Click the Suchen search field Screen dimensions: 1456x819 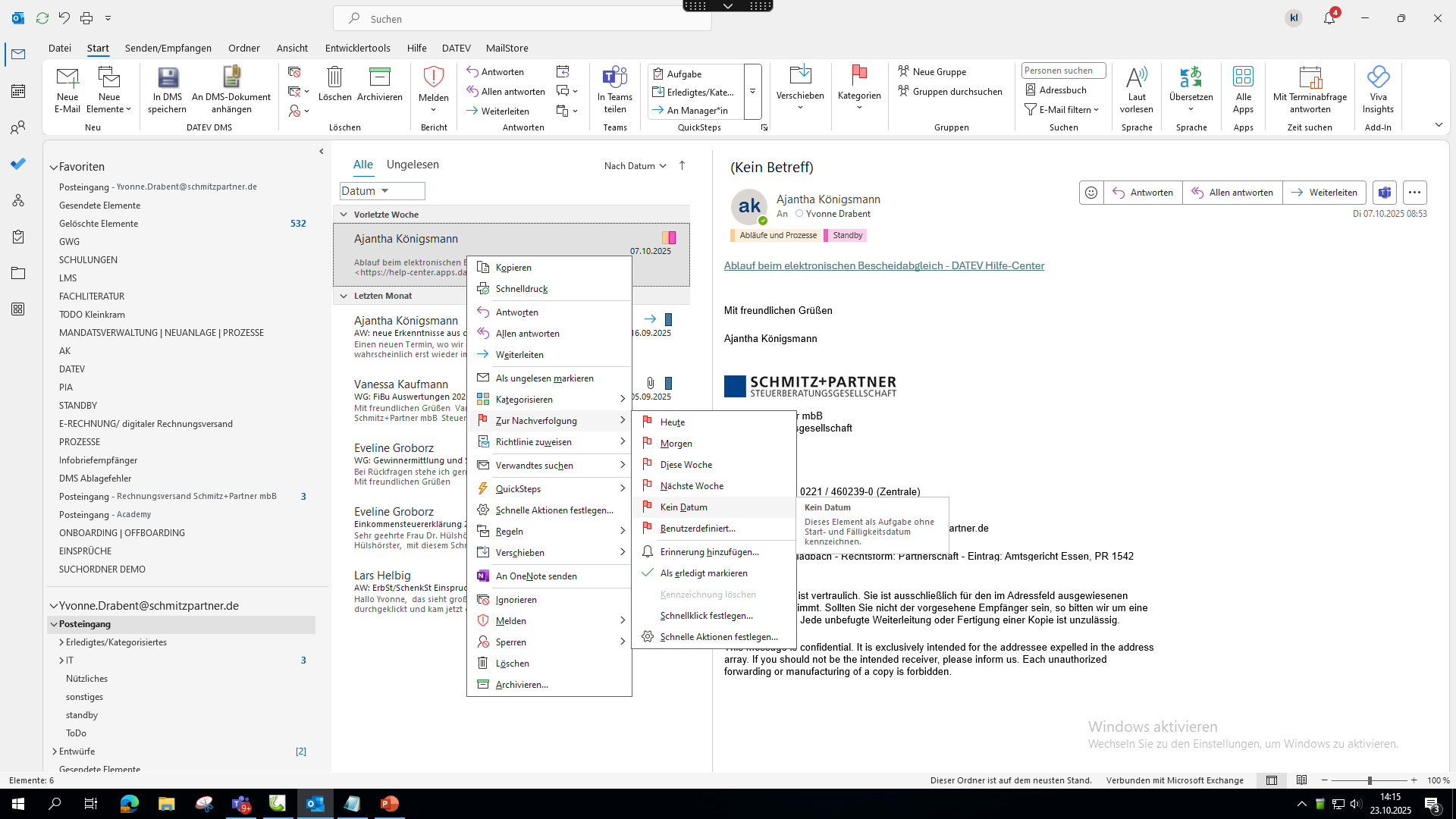[522, 19]
